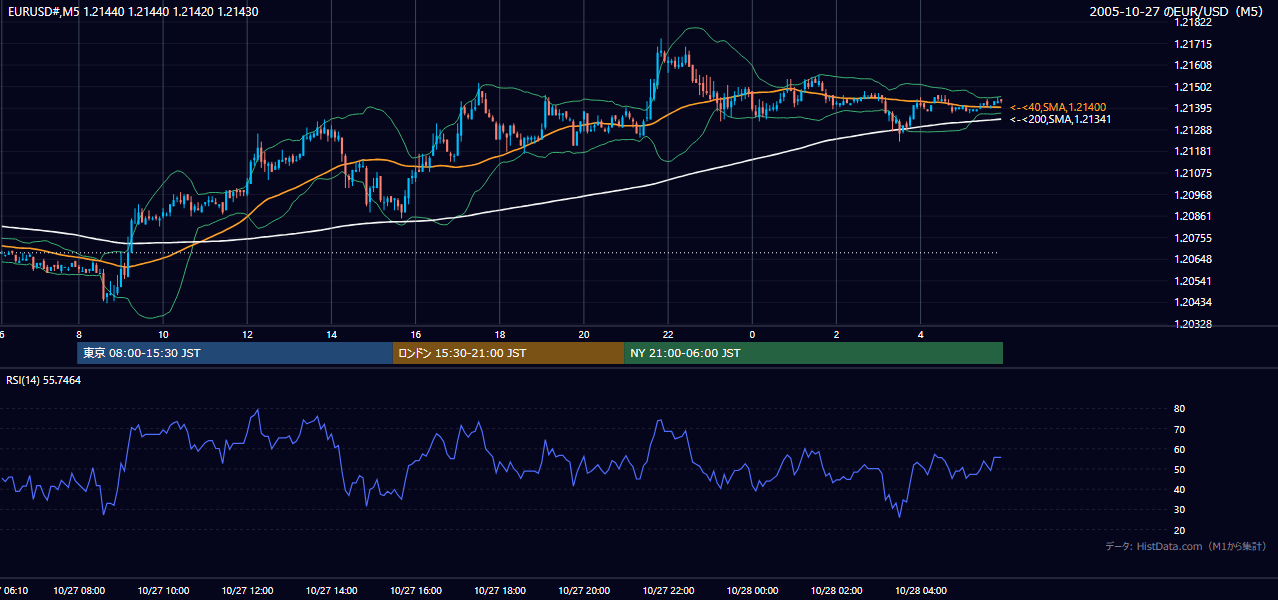The image size is (1278, 600).
Task: Select the London session bar ロンドン 15:30-21:00 JST
Action: click(x=508, y=353)
